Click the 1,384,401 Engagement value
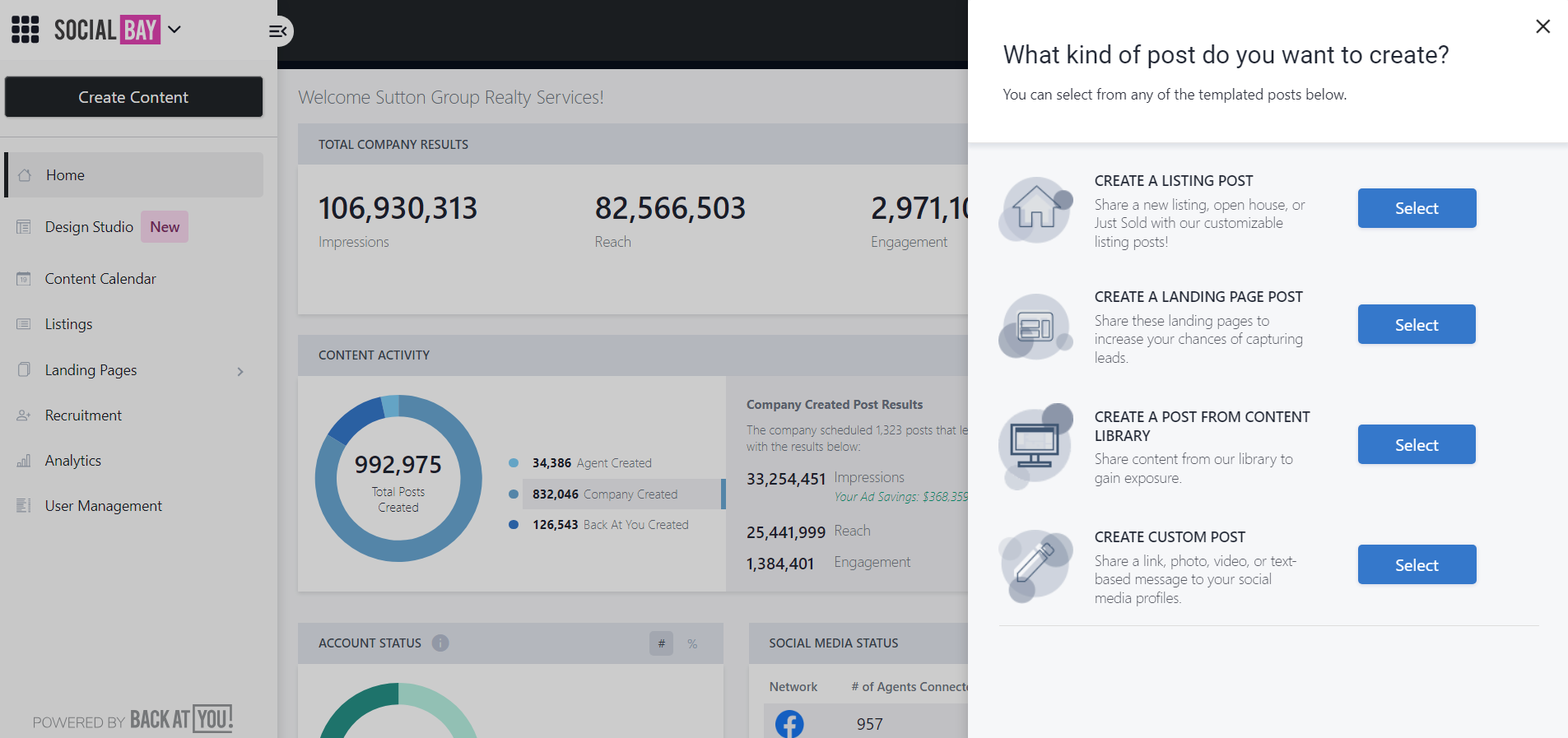 click(x=780, y=564)
